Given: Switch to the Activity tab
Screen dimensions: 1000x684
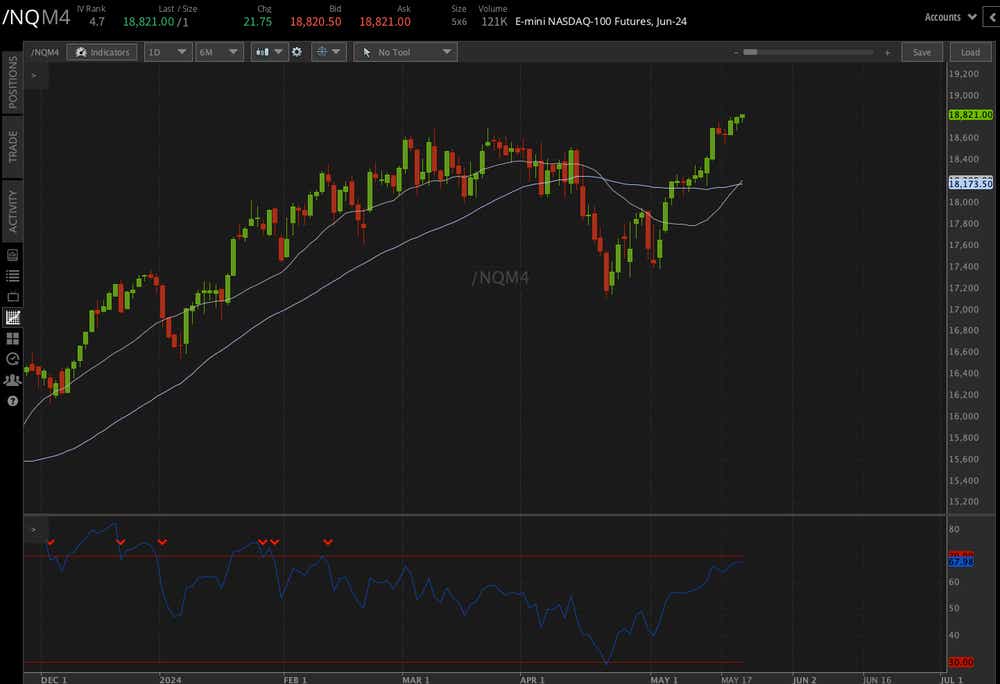Looking at the screenshot, I should (x=12, y=211).
